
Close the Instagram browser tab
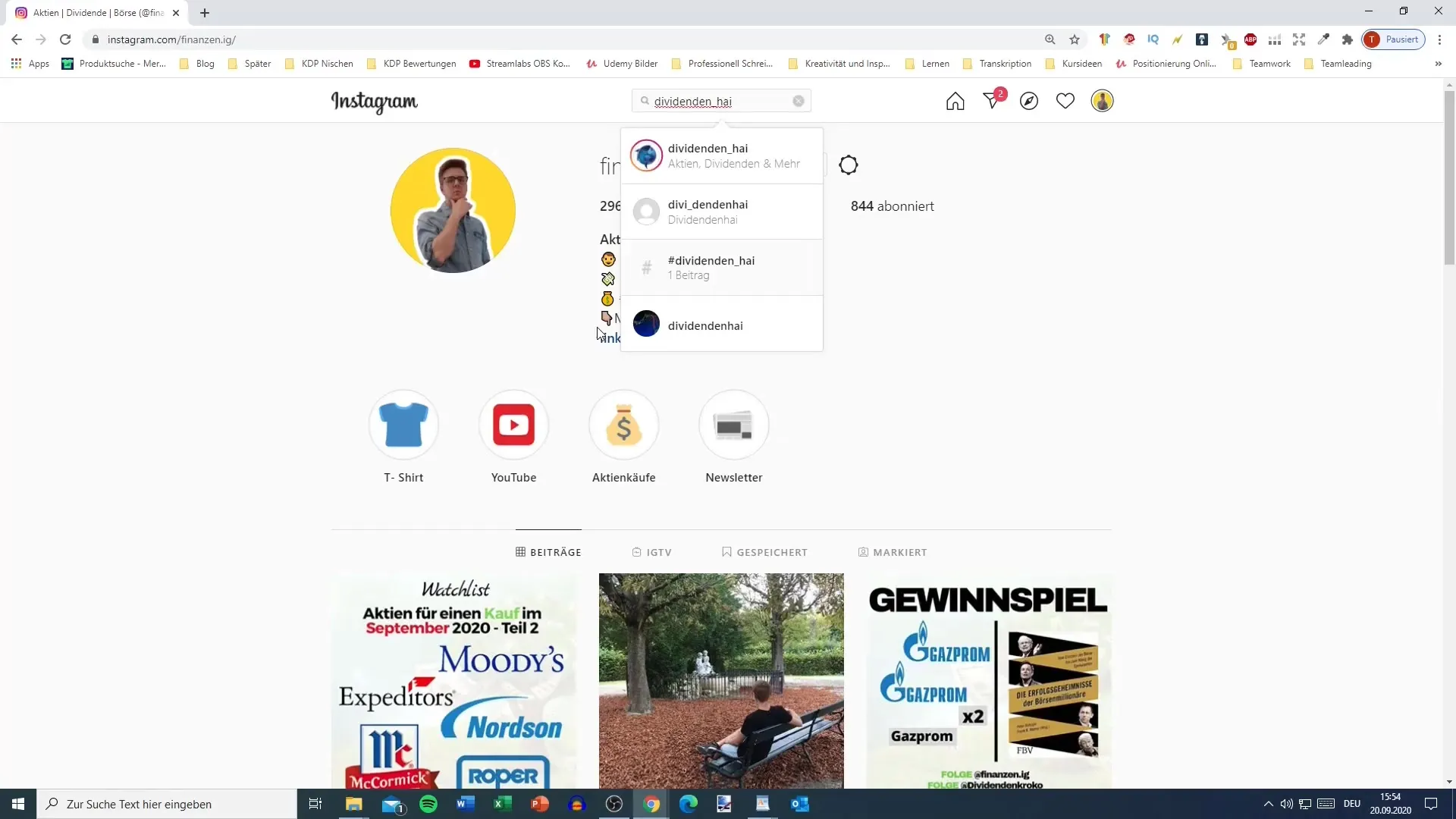175,13
